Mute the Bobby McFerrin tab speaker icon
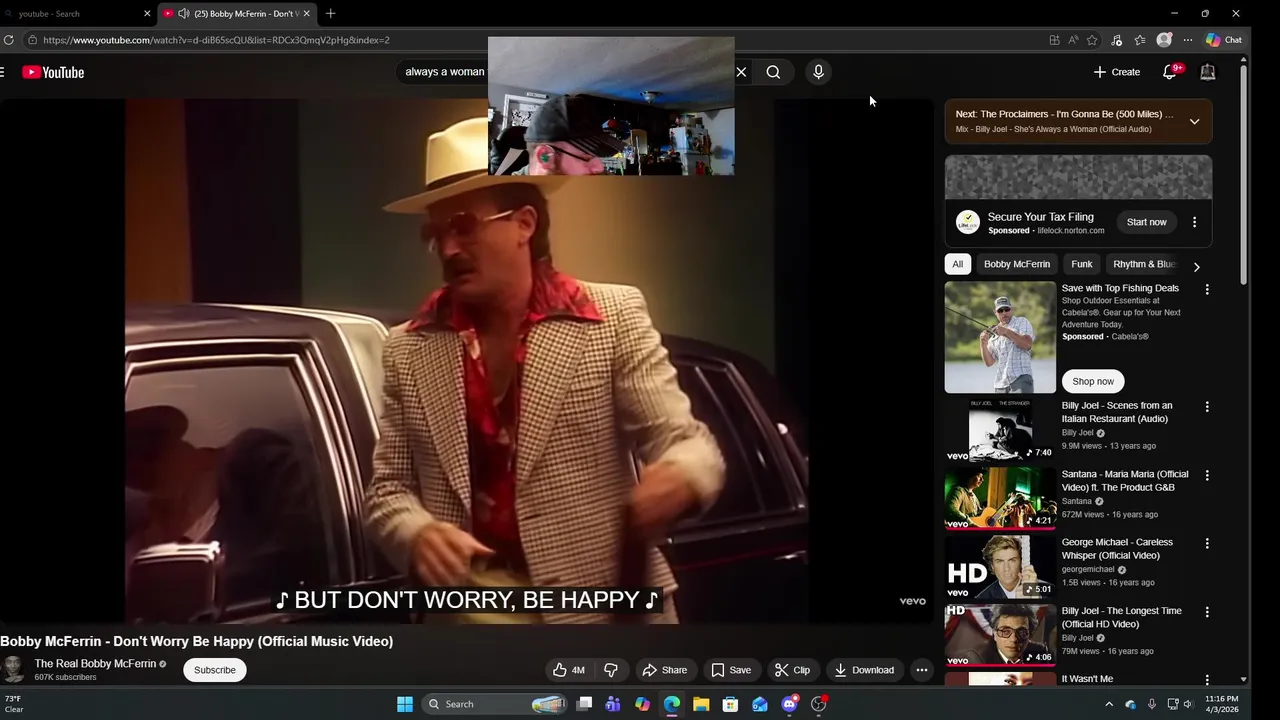Image resolution: width=1280 pixels, height=720 pixels. pos(184,14)
